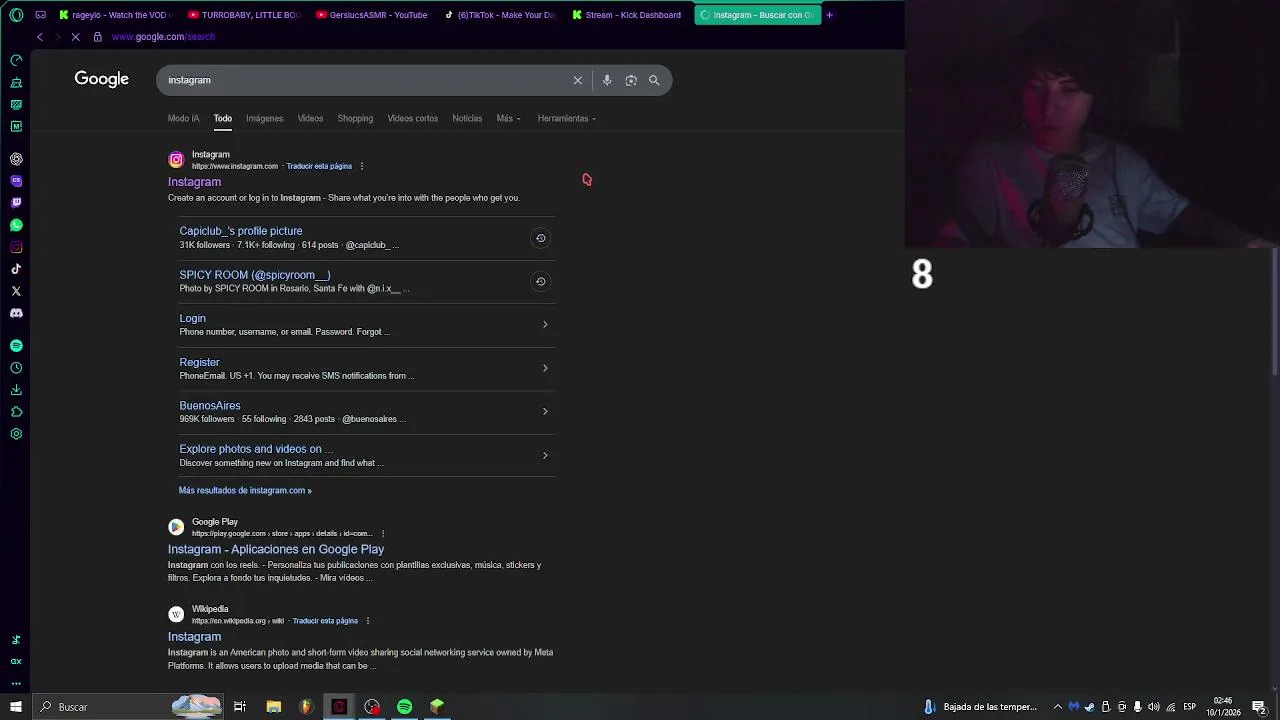
Task: Click the magnifier search button
Action: 654,80
